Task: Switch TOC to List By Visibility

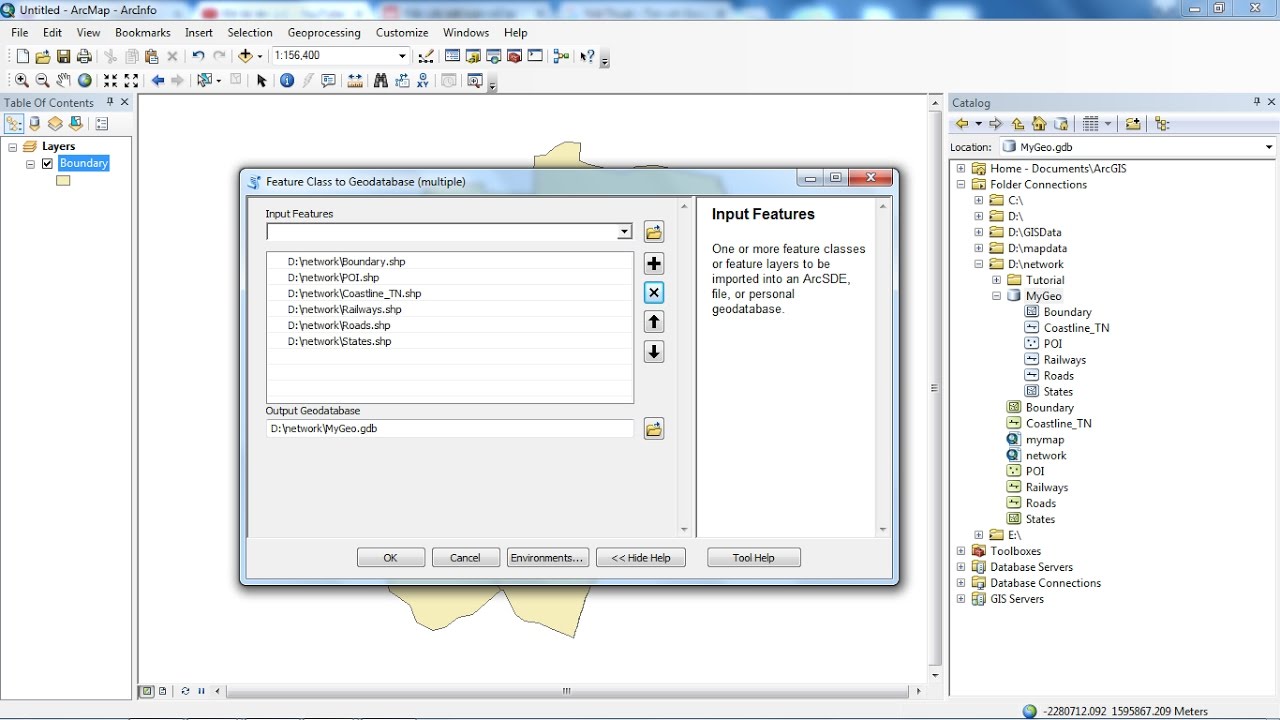Action: tap(55, 124)
